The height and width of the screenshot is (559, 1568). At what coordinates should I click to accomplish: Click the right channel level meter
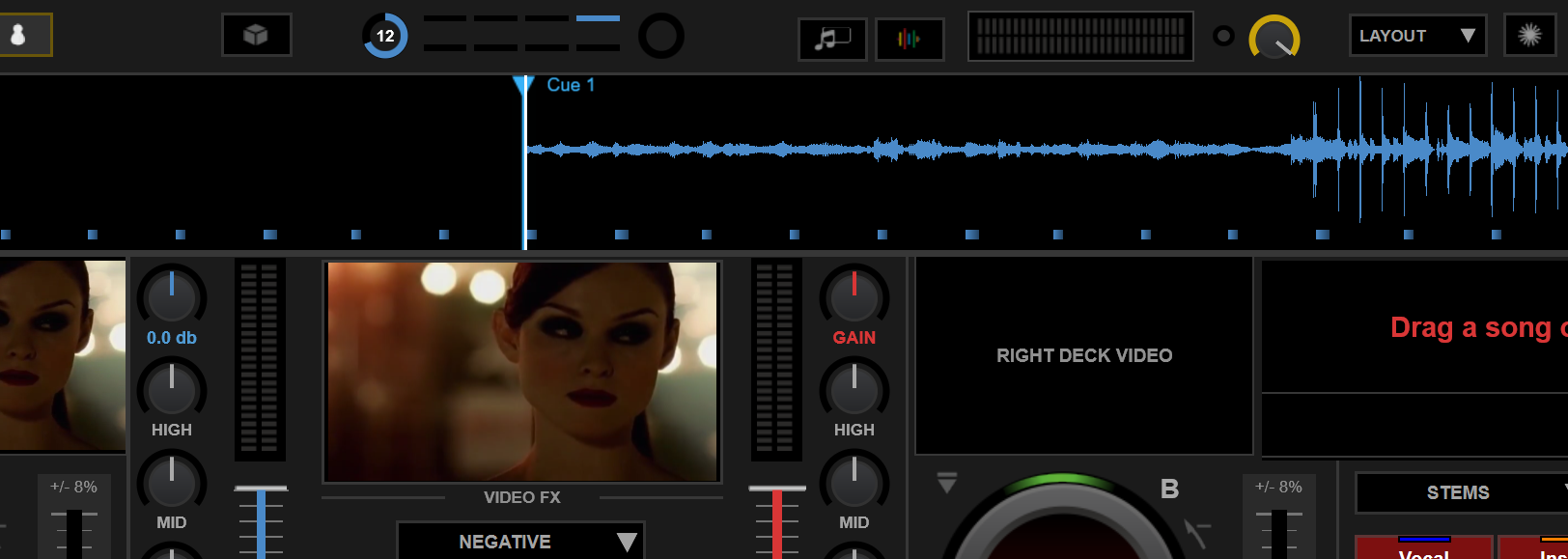point(776,358)
